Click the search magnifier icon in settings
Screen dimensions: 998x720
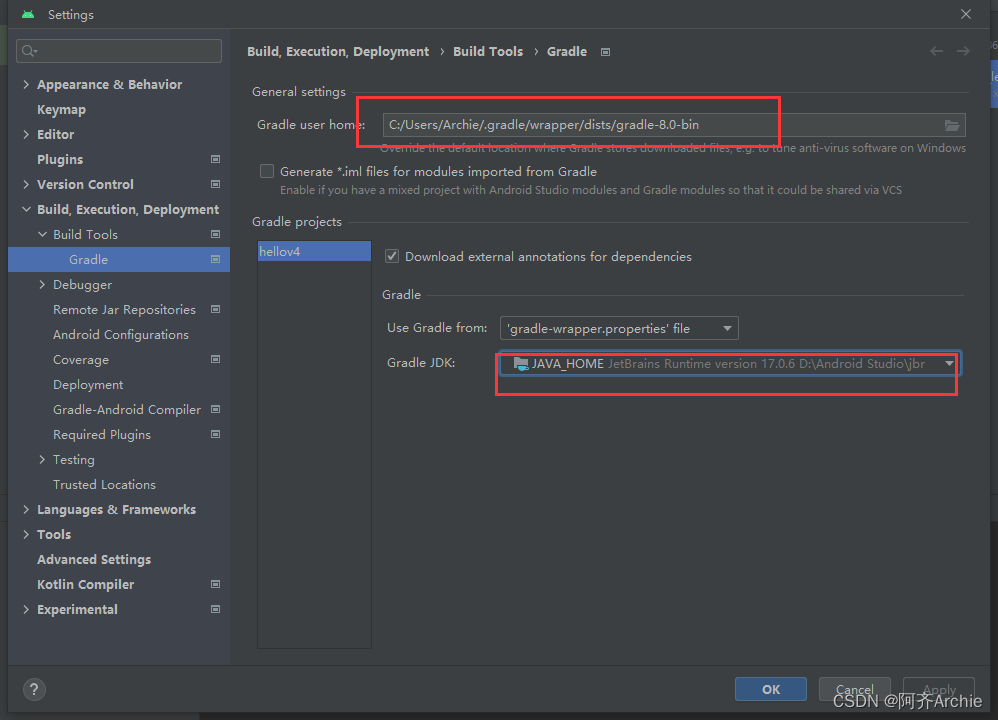click(29, 51)
